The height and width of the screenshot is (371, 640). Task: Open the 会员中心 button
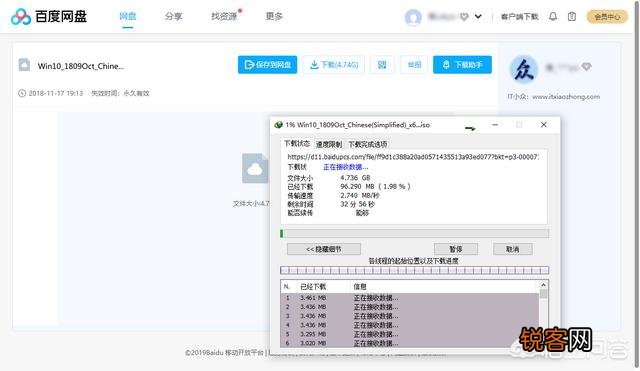click(x=607, y=17)
